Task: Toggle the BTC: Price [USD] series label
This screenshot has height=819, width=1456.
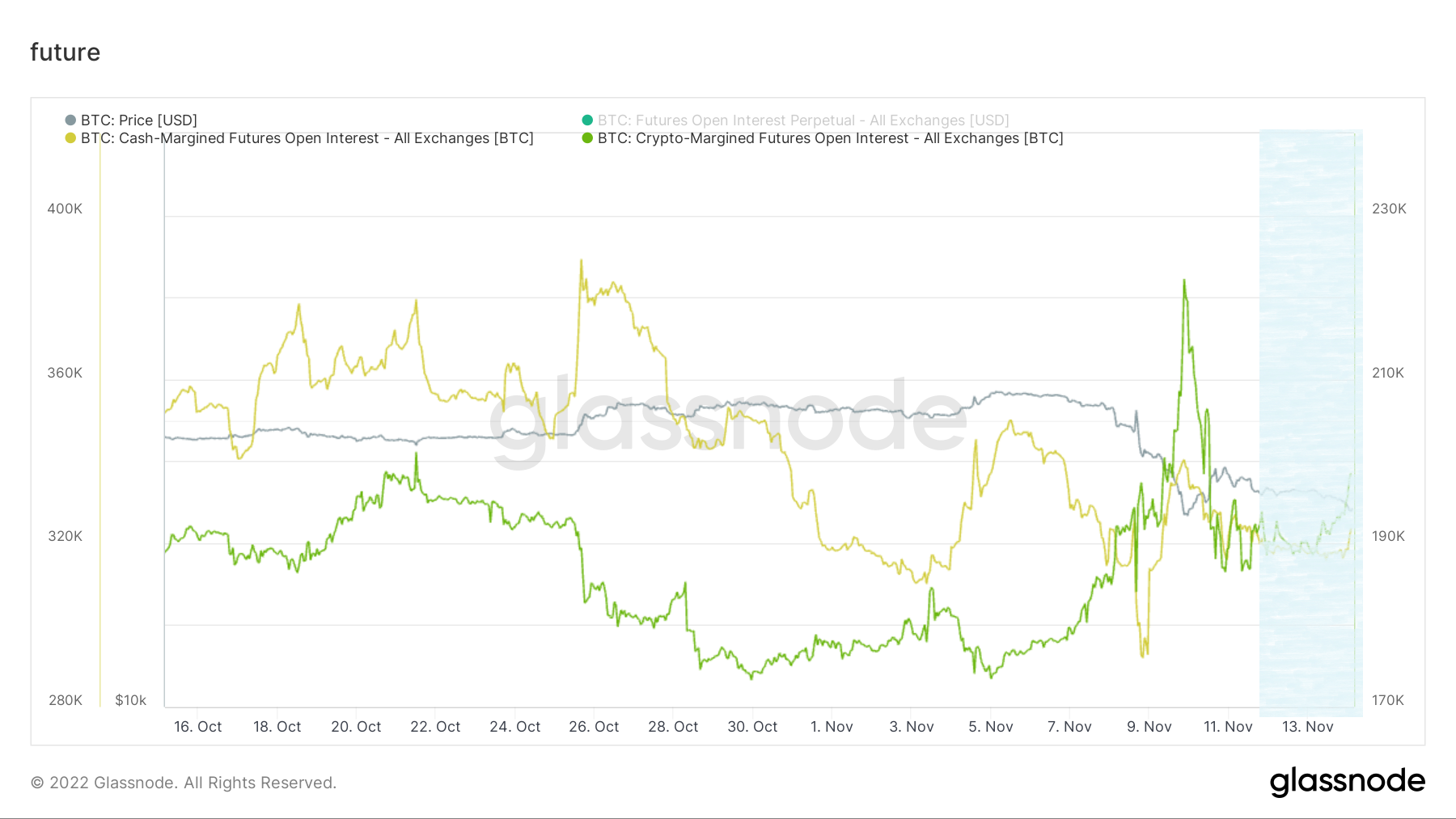Action: click(x=138, y=120)
